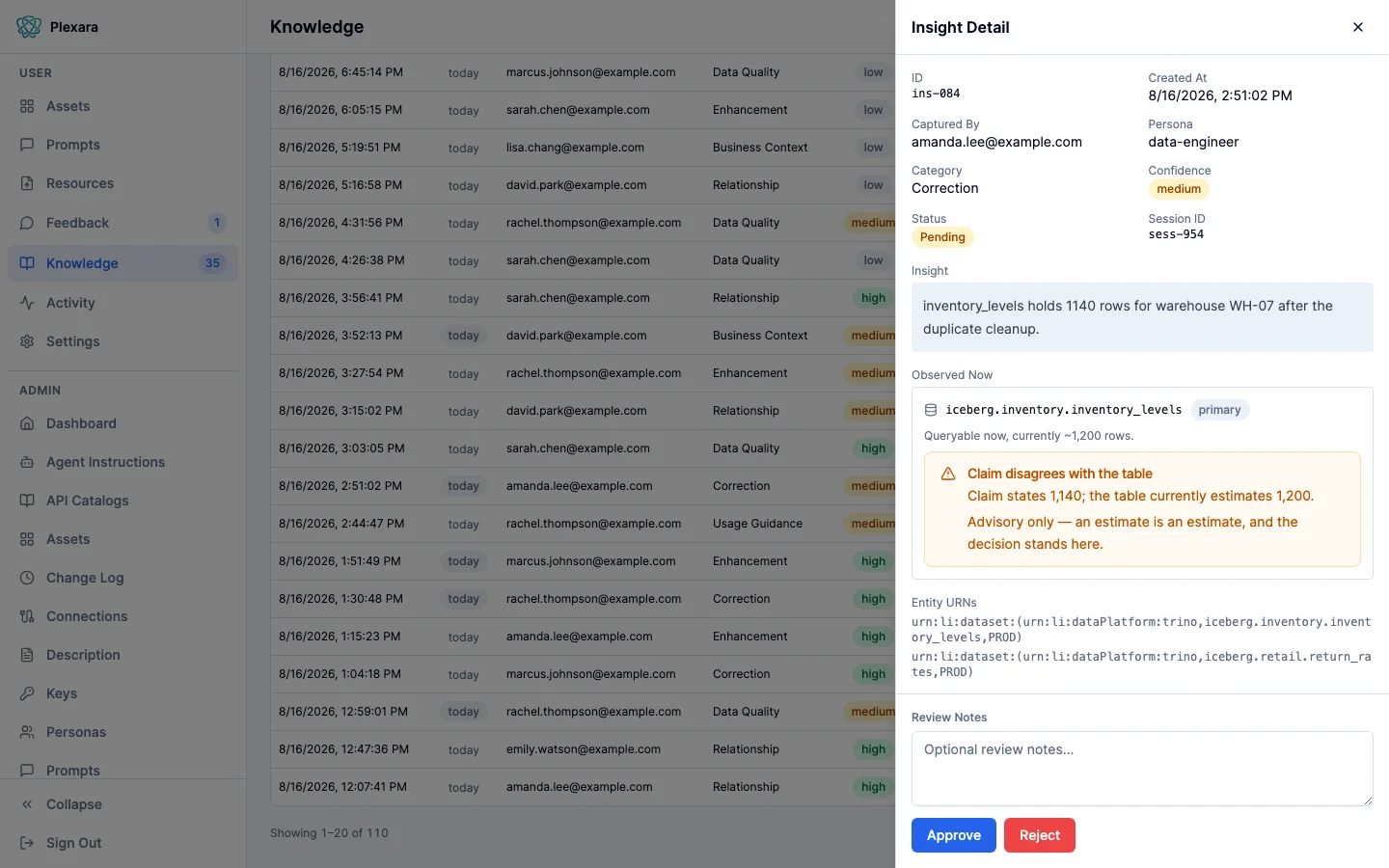Image resolution: width=1389 pixels, height=868 pixels.
Task: Click the 'Claim disagrees with the table' heading
Action: click(x=1059, y=474)
